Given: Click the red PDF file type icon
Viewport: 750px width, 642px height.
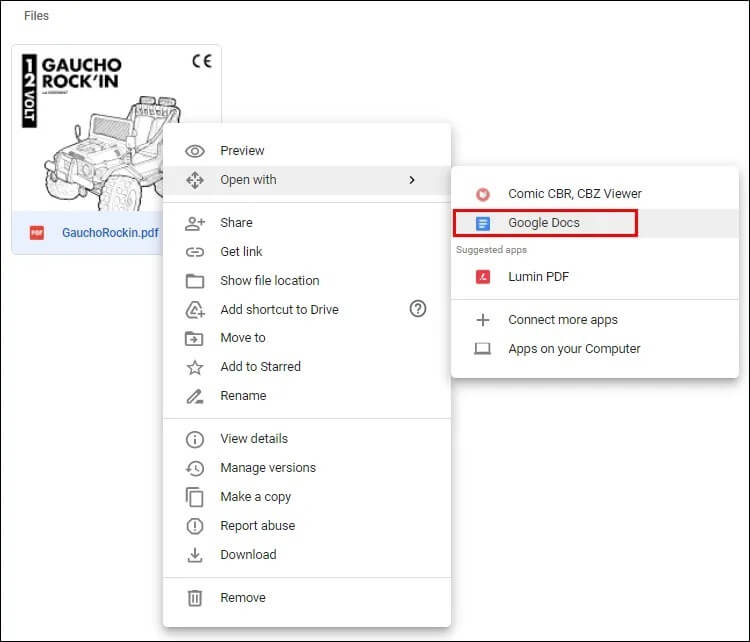Looking at the screenshot, I should click(x=37, y=233).
